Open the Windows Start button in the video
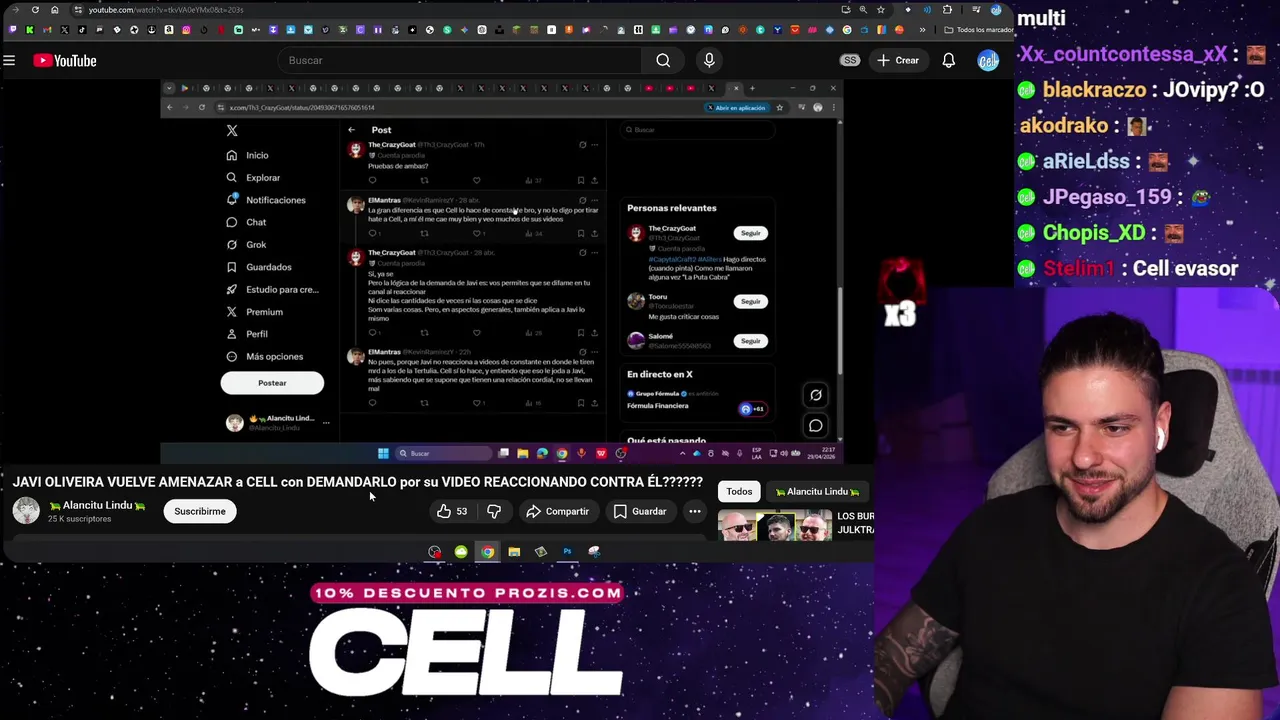Image resolution: width=1280 pixels, height=720 pixels. pyautogui.click(x=383, y=454)
